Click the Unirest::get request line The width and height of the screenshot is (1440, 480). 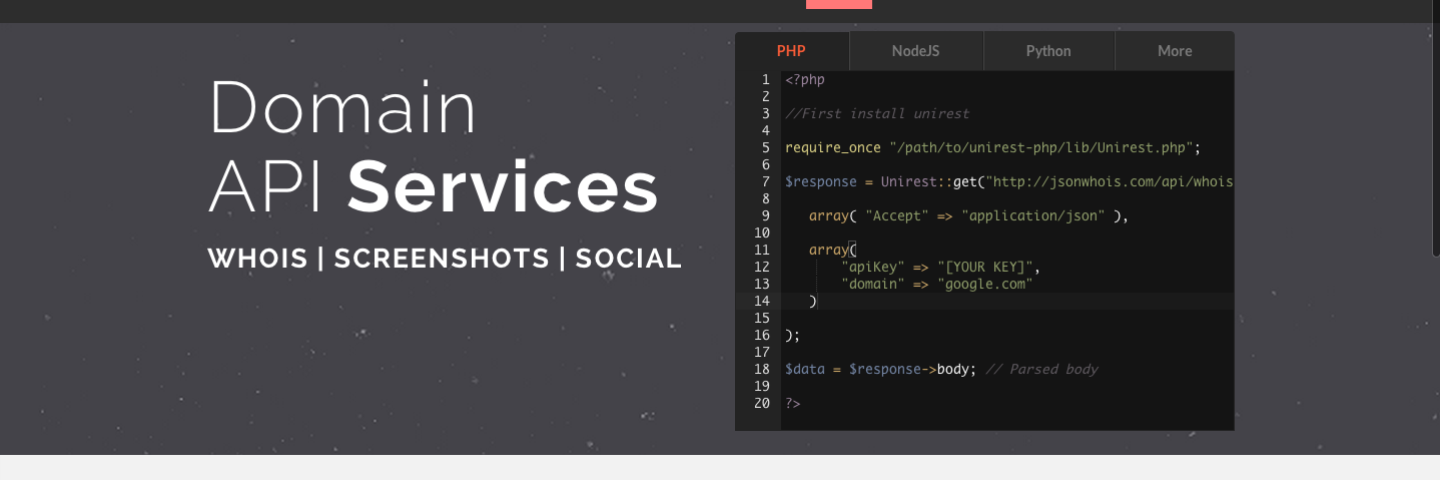[1009, 182]
